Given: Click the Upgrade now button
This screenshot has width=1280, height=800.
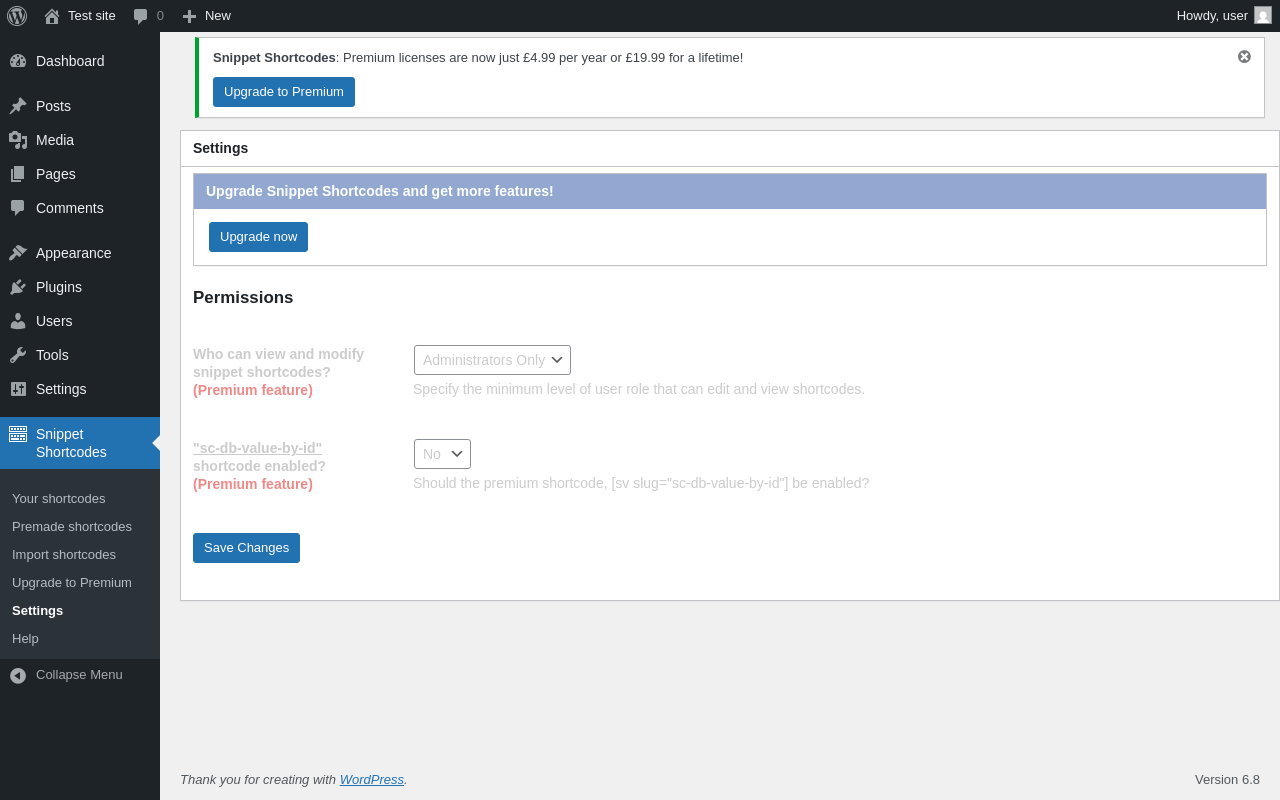Looking at the screenshot, I should coord(258,237).
